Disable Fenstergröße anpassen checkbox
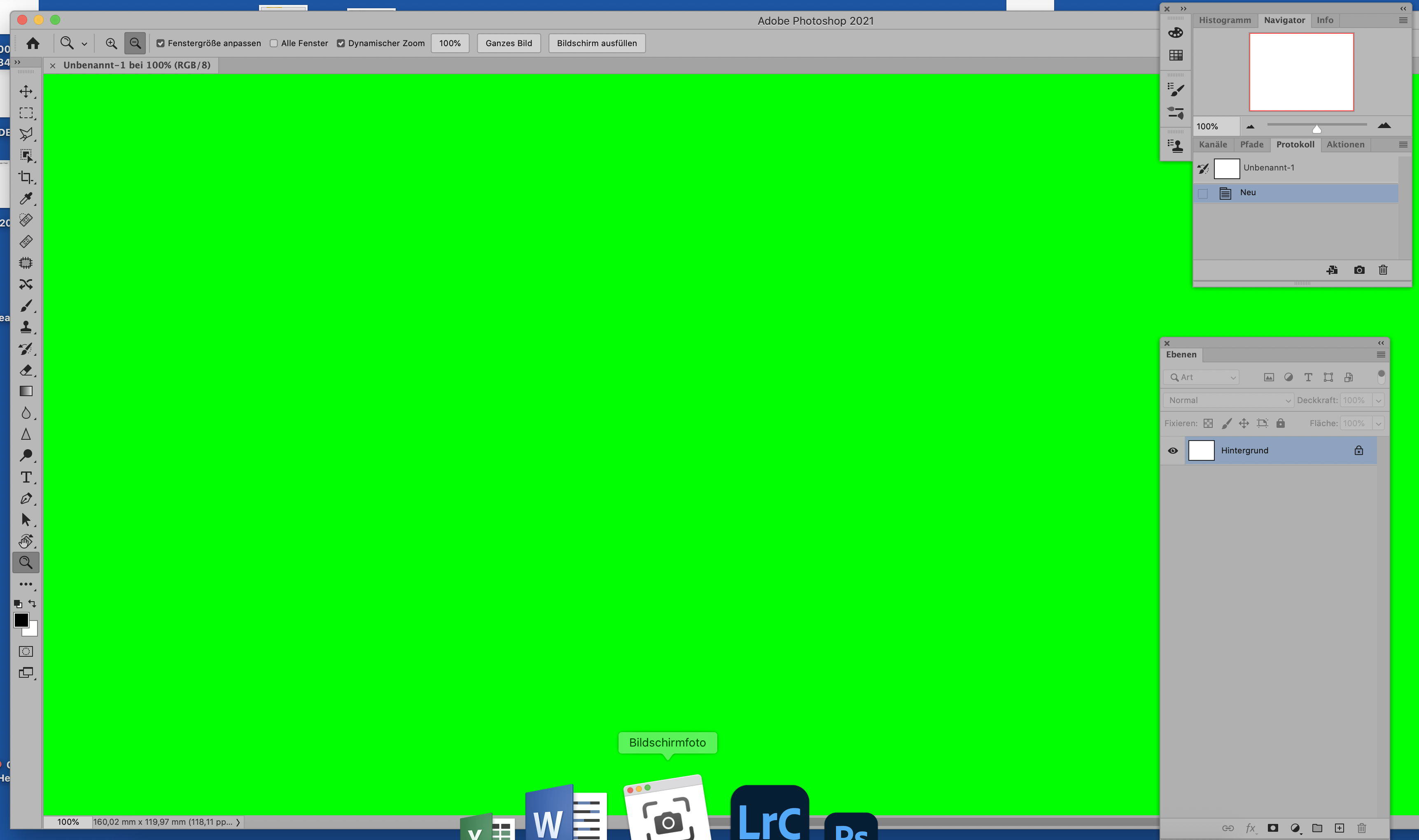The width and height of the screenshot is (1419, 840). pos(161,44)
